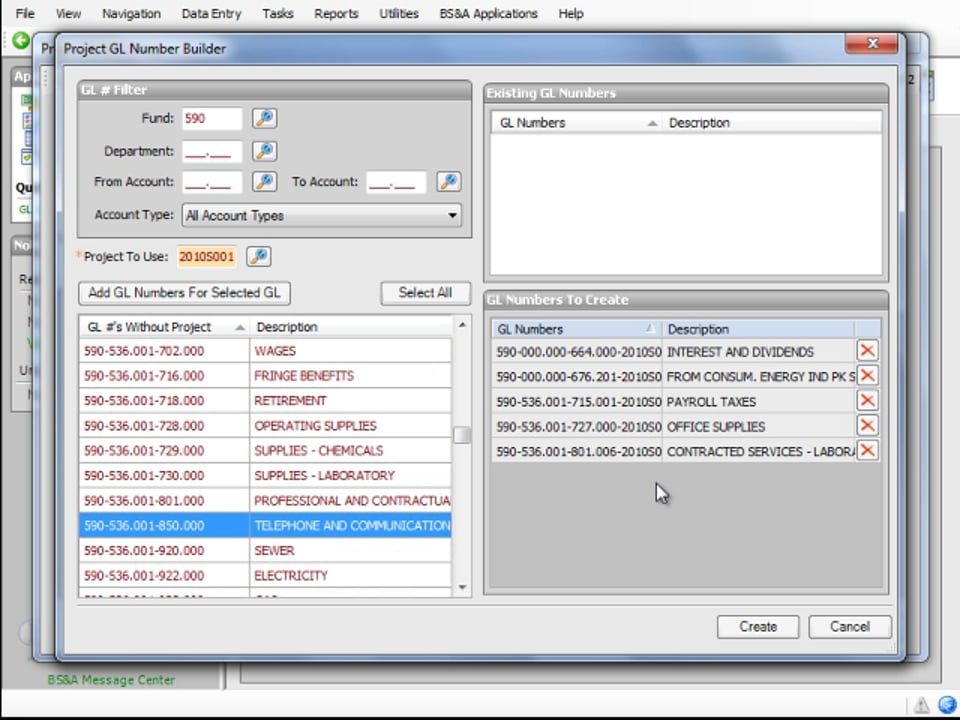Click the warning icon in status bar
The height and width of the screenshot is (720, 960).
[x=921, y=705]
